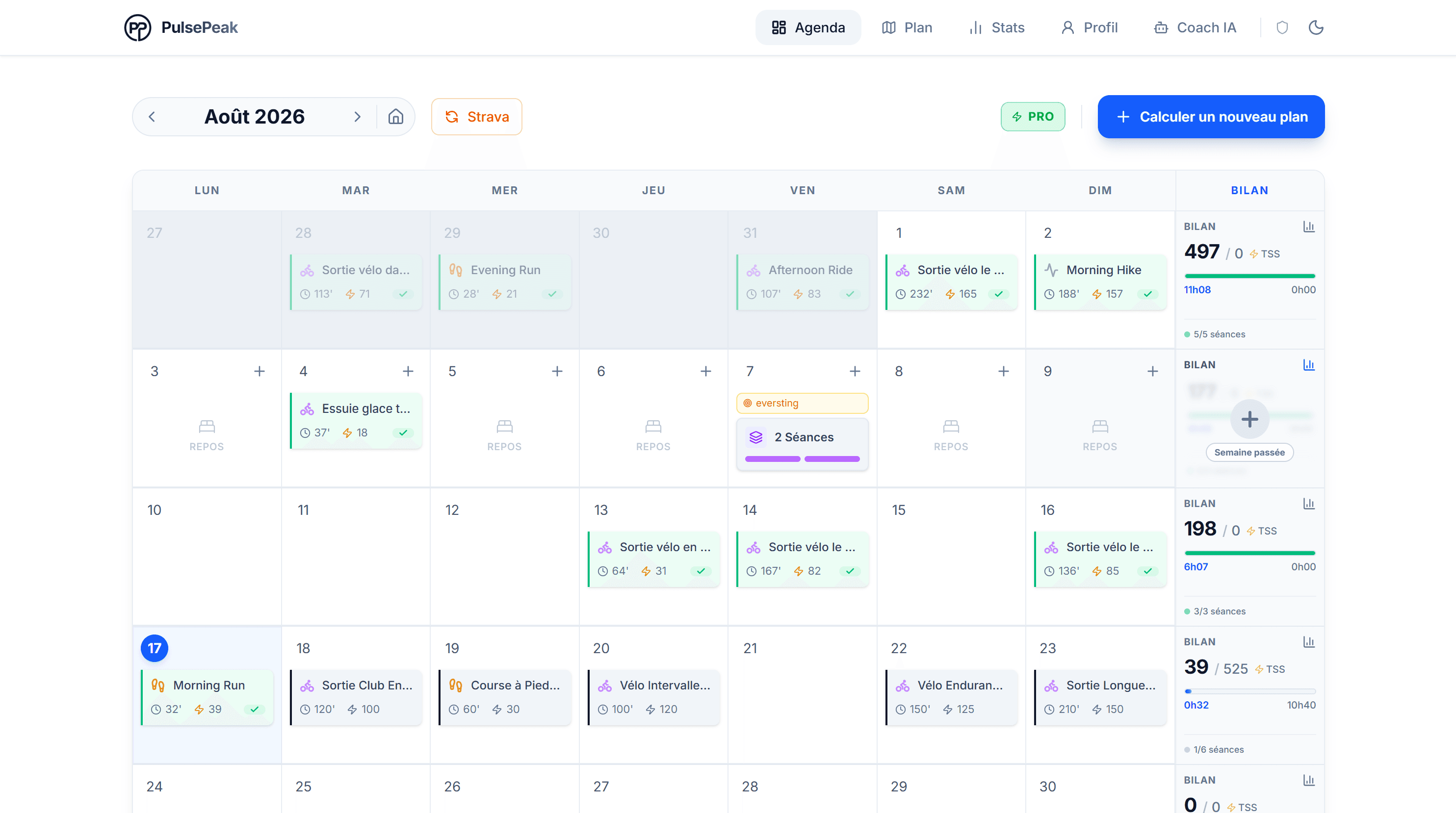Sync activities with Strava button
Screen dimensions: 1456x813
click(476, 117)
